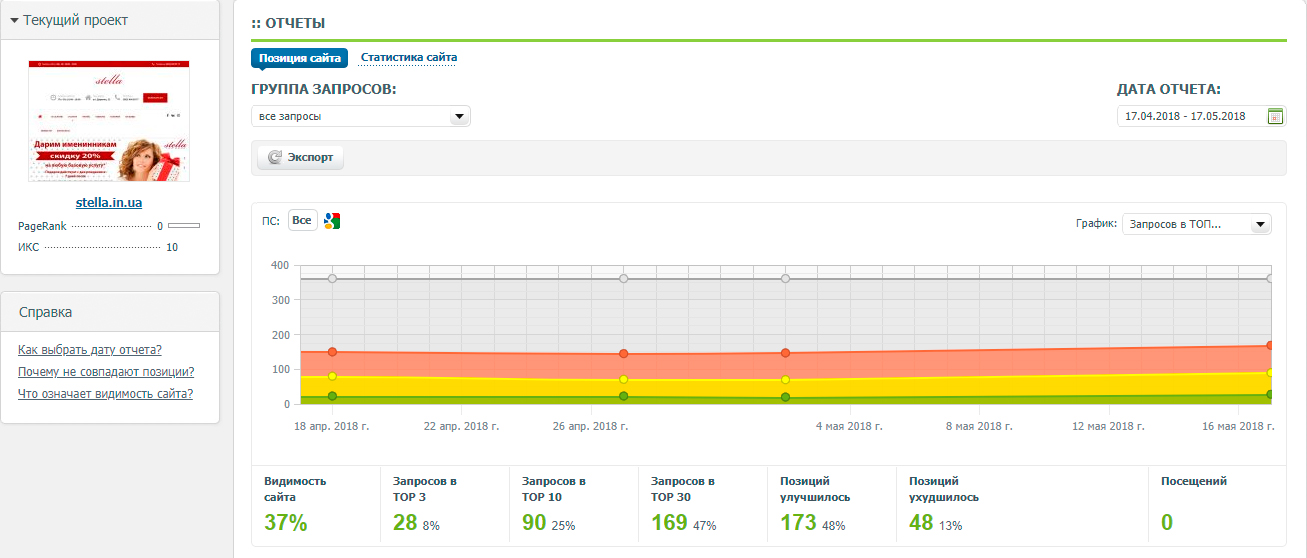Open Почему не совпадают позиции link
The height and width of the screenshot is (558, 1307).
point(106,372)
